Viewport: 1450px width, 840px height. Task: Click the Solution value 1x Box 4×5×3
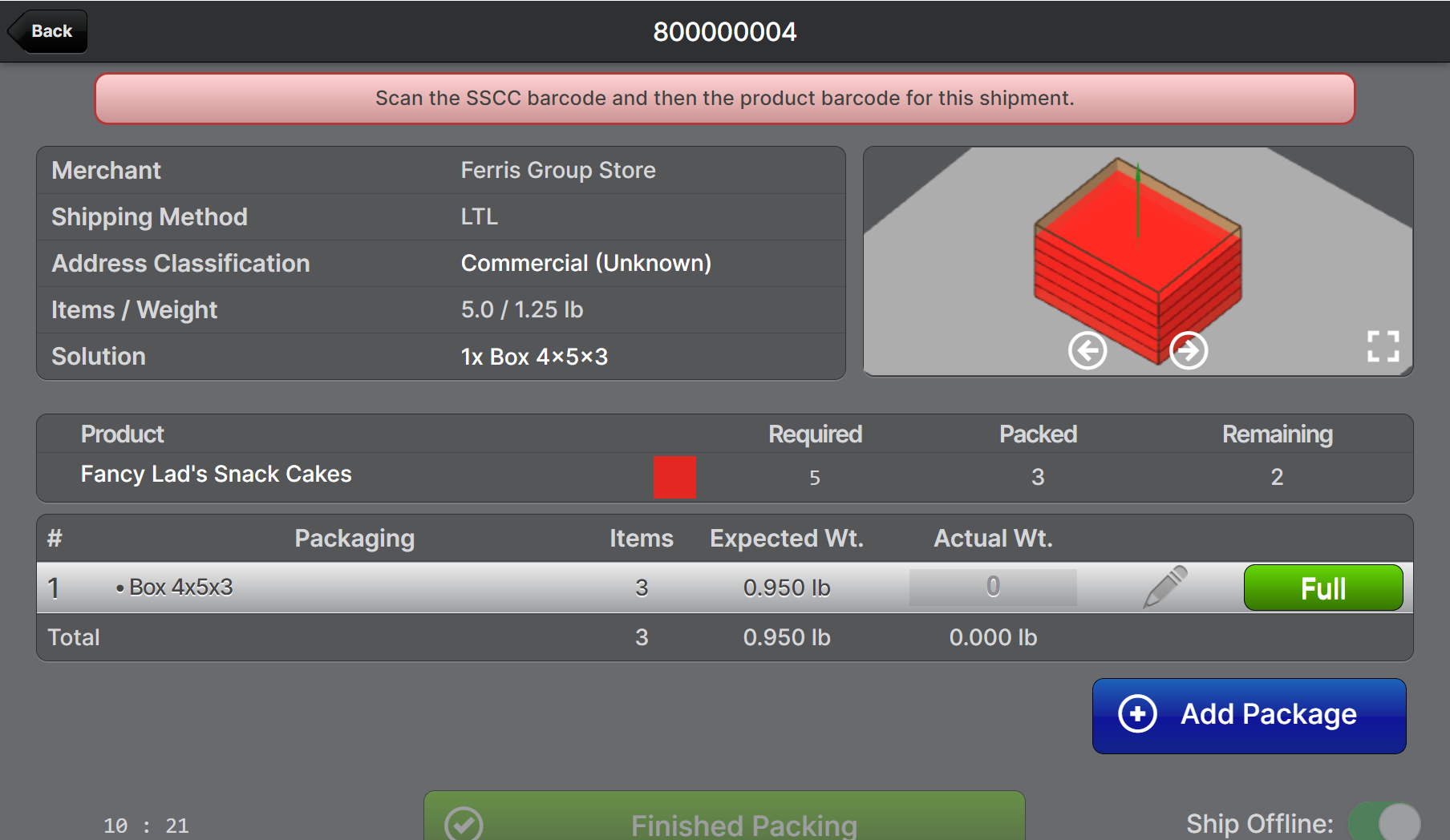click(534, 357)
